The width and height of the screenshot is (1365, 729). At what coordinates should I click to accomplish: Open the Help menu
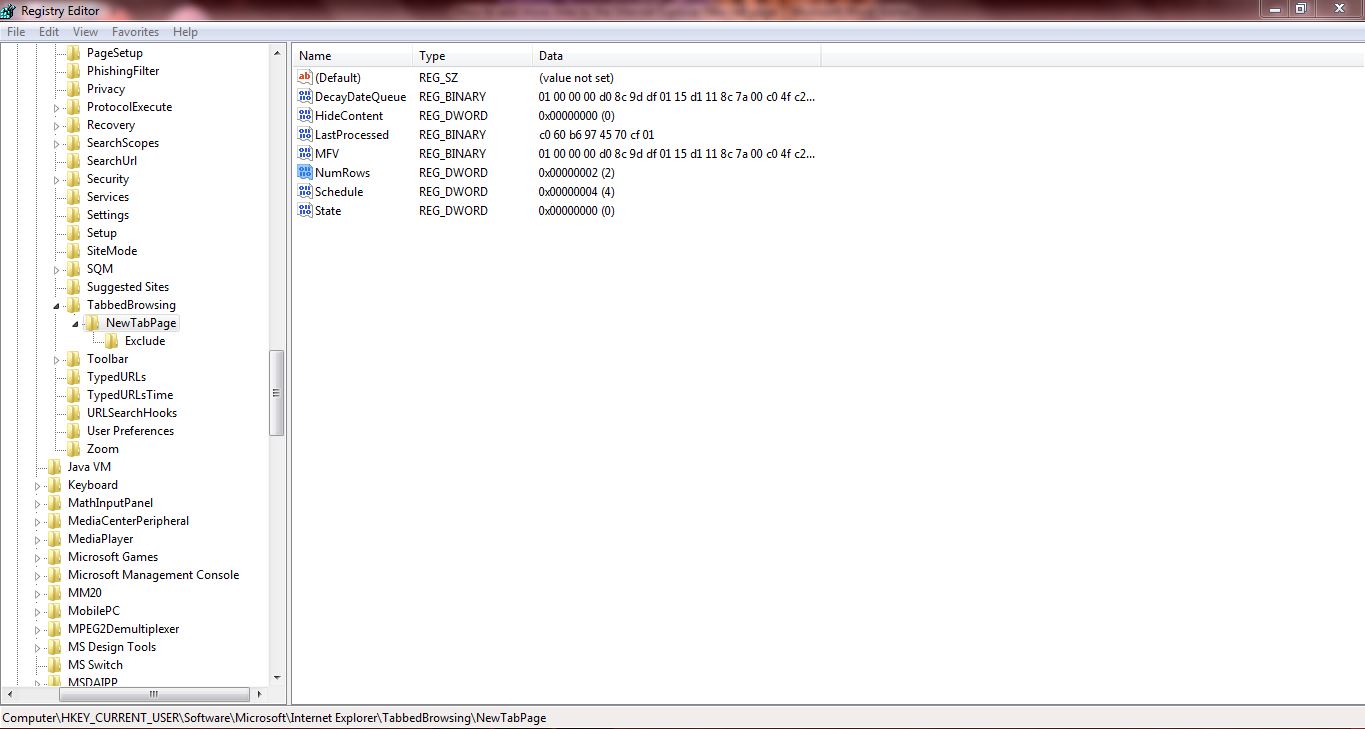point(185,32)
